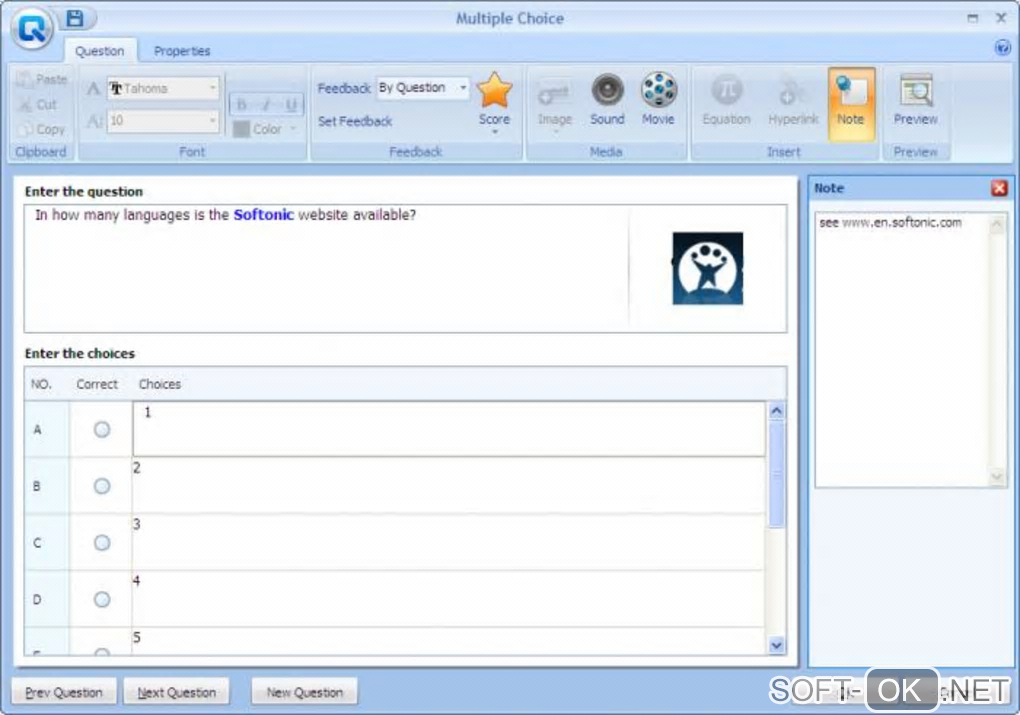The width and height of the screenshot is (1020, 715).
Task: Click the Cut scissors item
Action: [x=39, y=104]
